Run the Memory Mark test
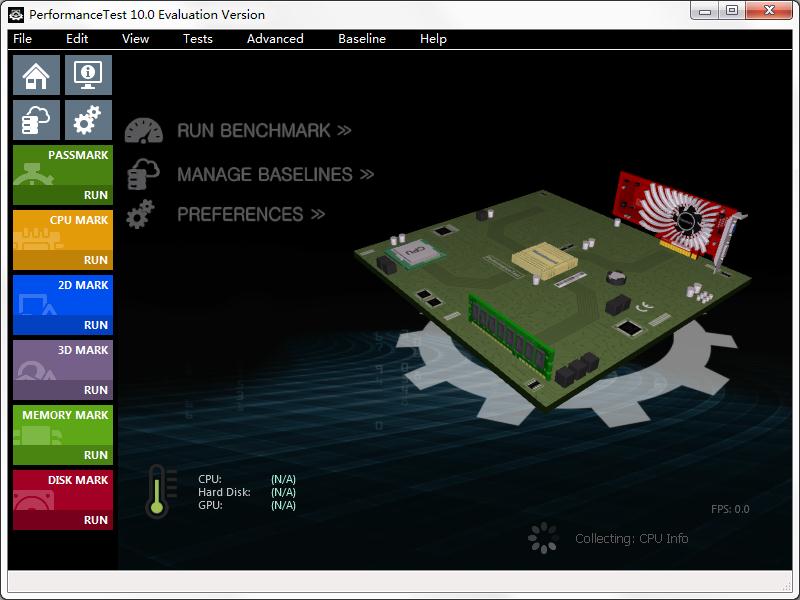 [95, 455]
